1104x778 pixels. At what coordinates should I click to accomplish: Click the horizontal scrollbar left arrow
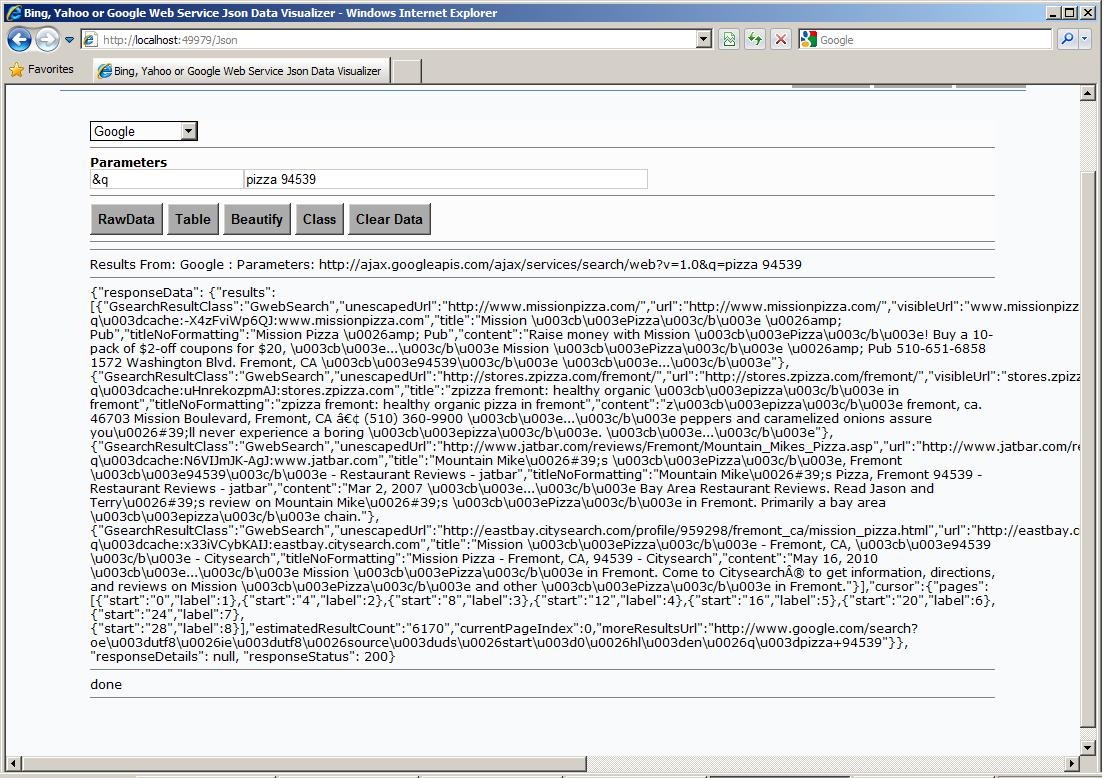coord(13,763)
